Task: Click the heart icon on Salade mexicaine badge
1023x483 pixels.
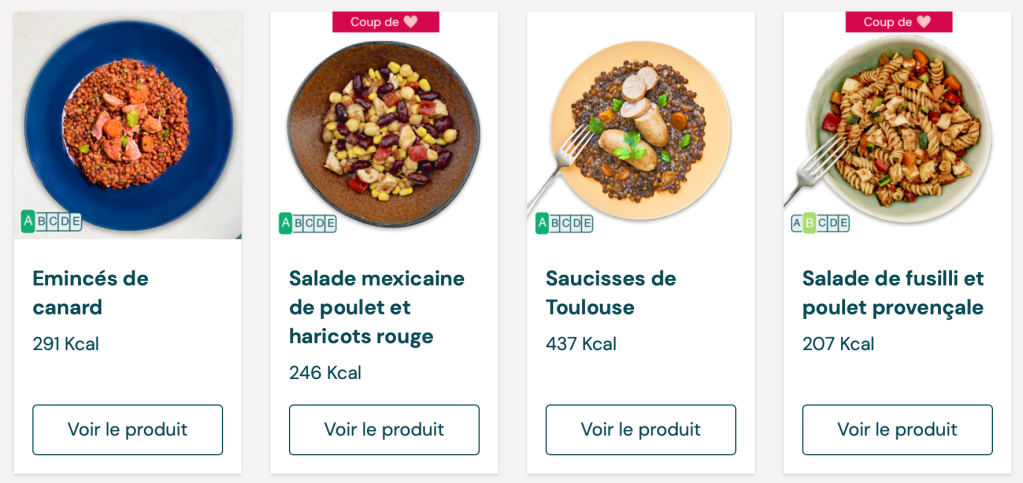Action: point(410,22)
